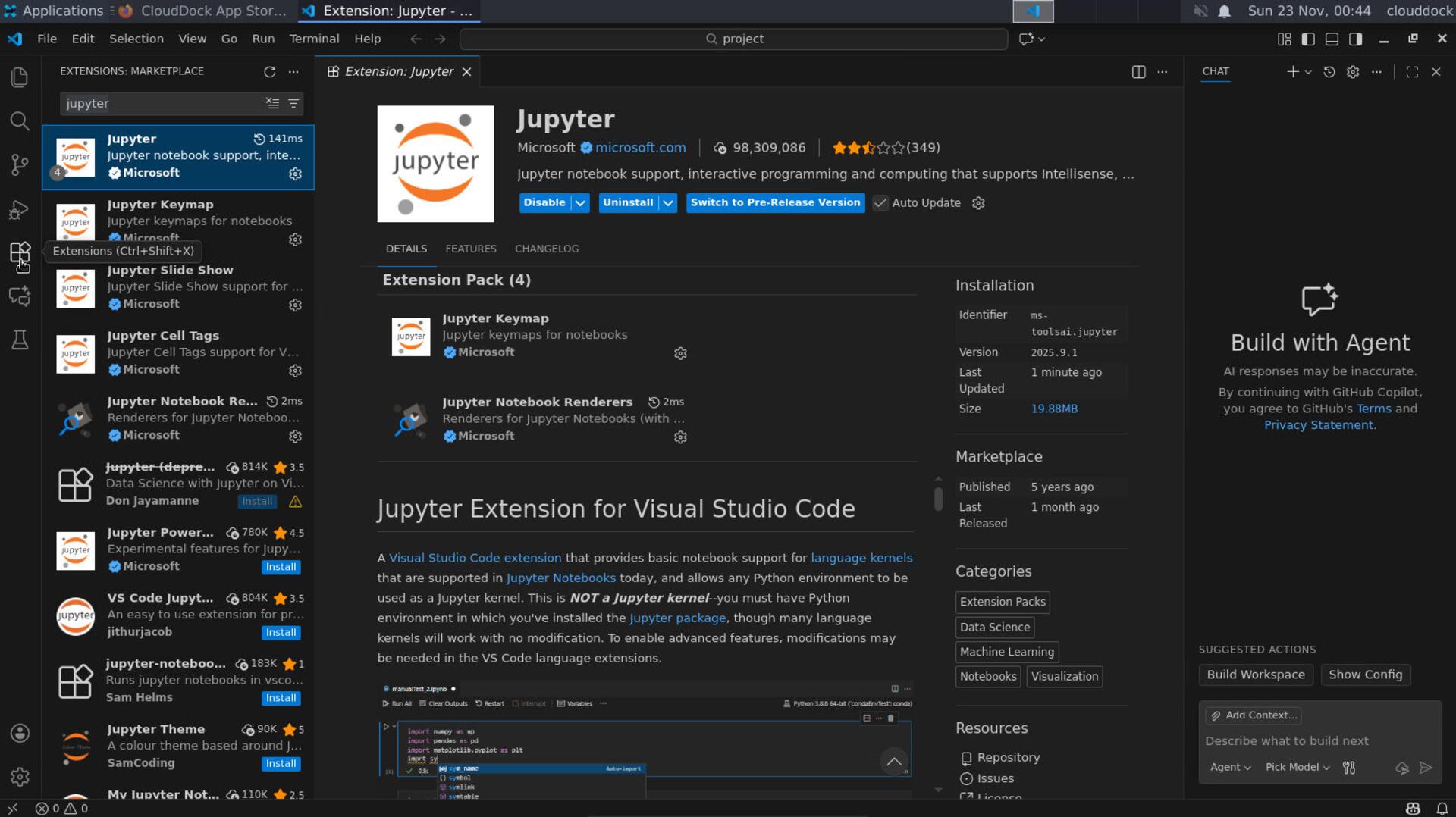This screenshot has width=1456, height=817.
Task: Open the Terminal menu
Action: pyautogui.click(x=314, y=39)
